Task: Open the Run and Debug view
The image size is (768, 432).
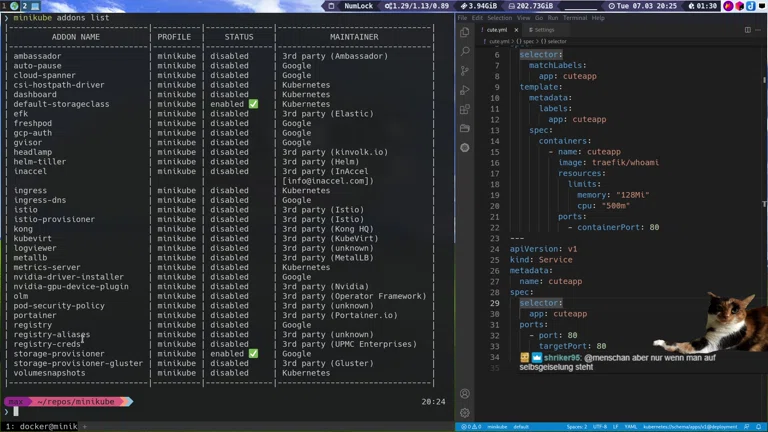Action: 465,90
